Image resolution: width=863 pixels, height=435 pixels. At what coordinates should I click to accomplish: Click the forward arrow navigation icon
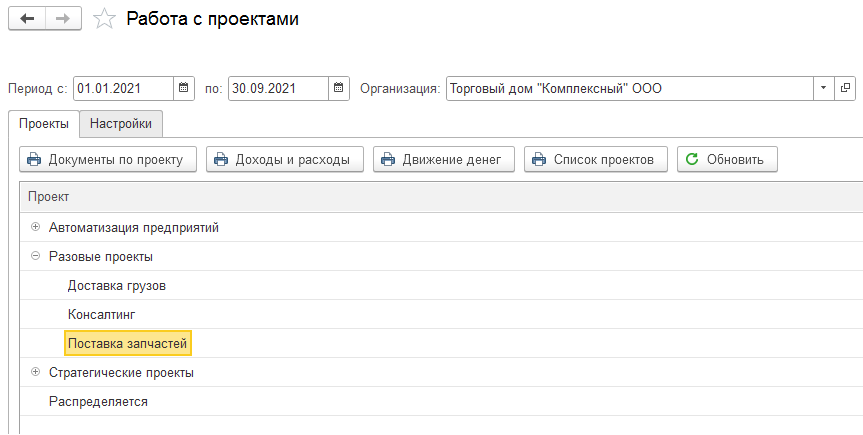pos(63,19)
